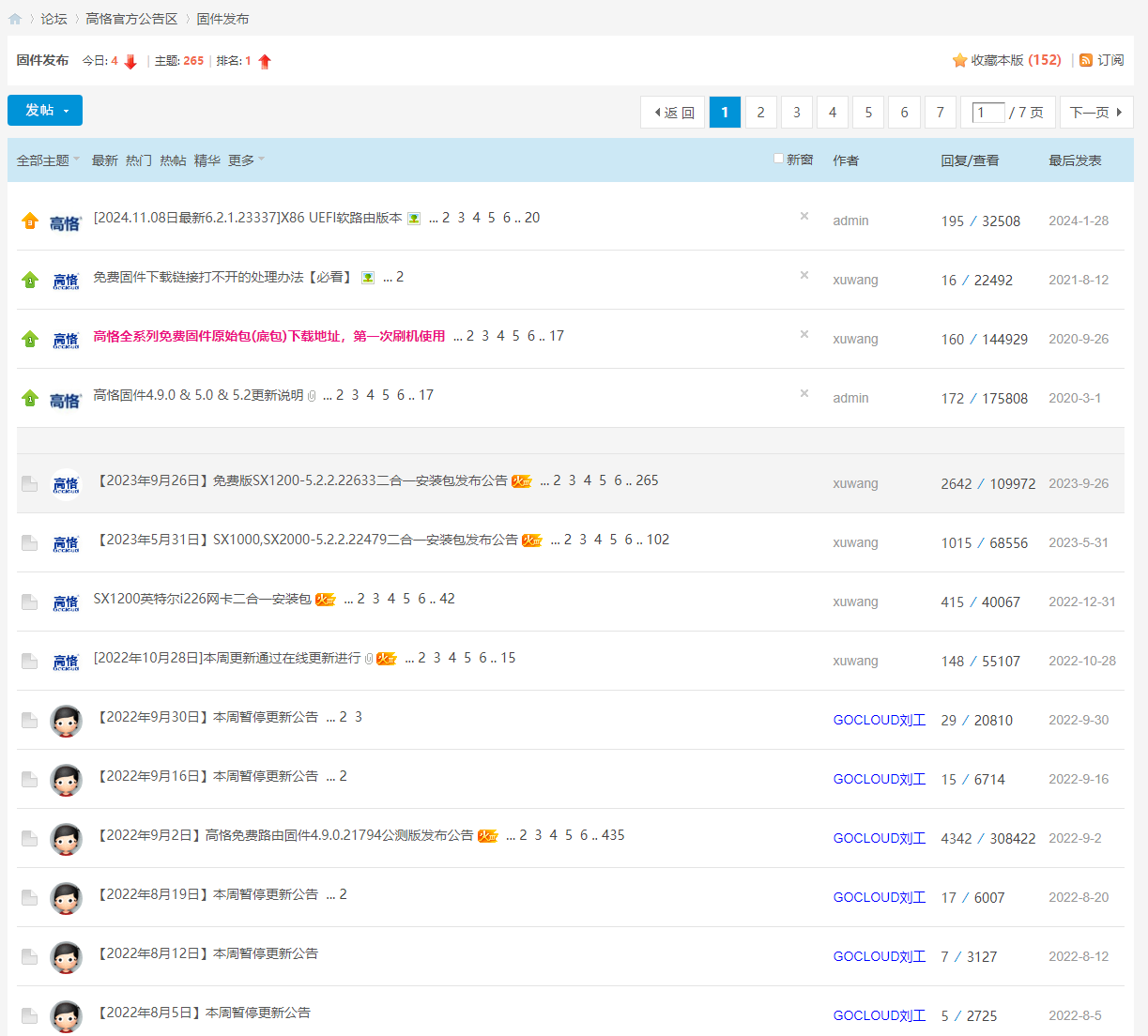This screenshot has height=1036, width=1148.
Task: Click the image attachment icon on X86 UEFI thread
Action: click(x=414, y=219)
